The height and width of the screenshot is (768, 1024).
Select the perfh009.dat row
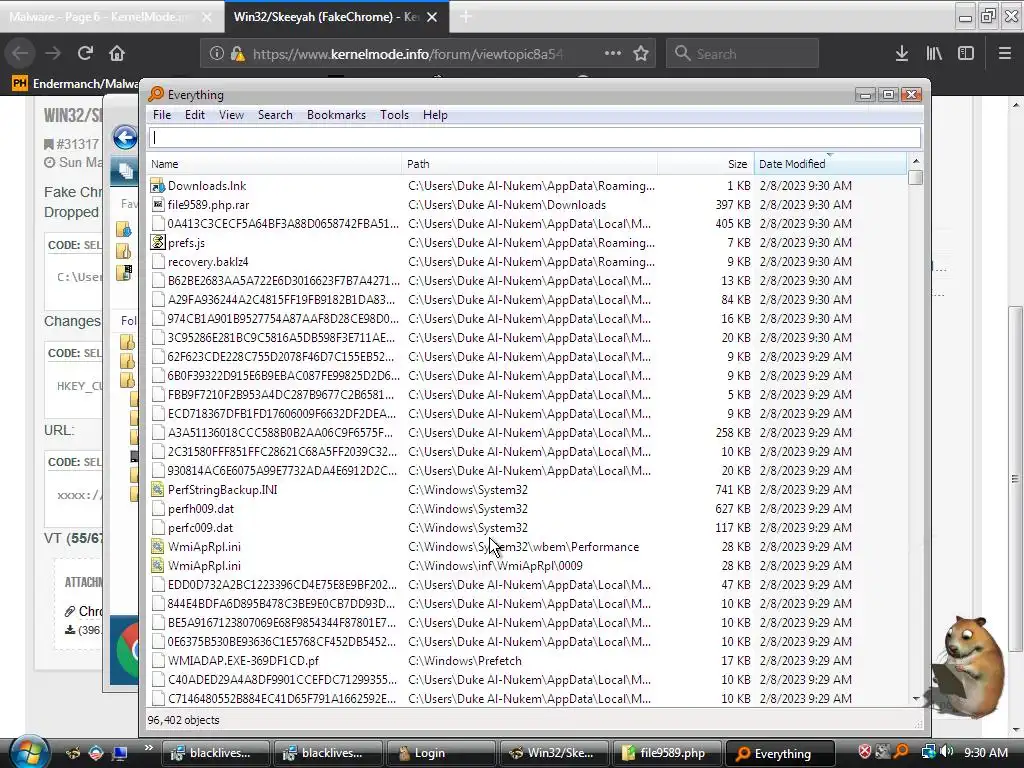(527, 509)
